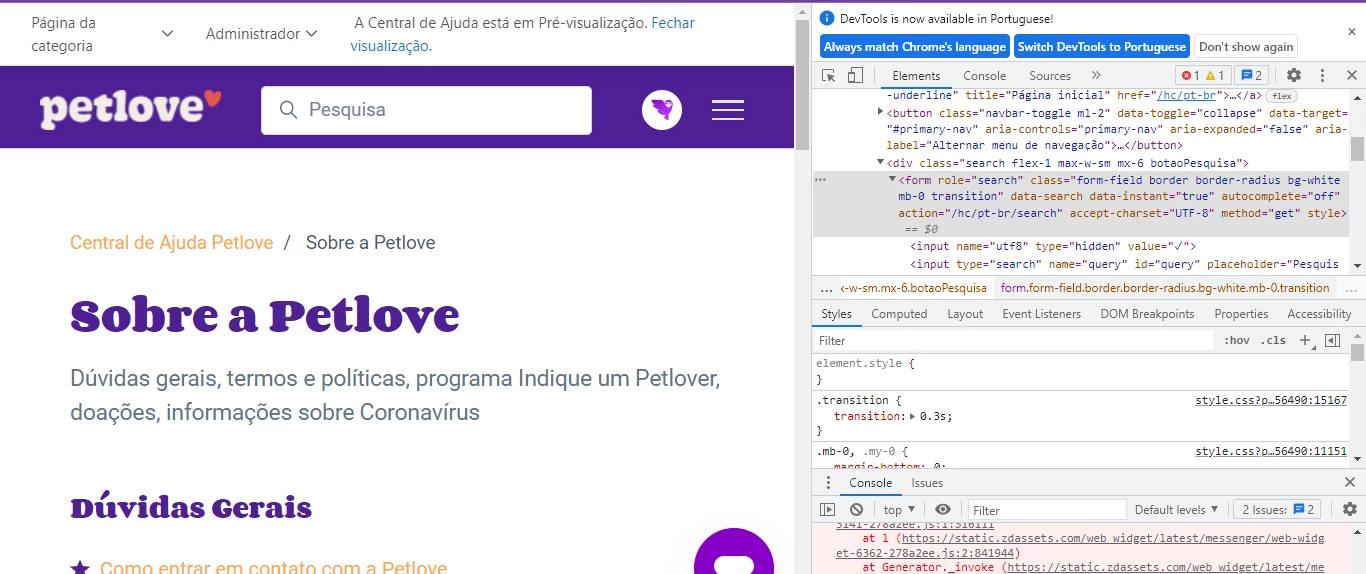
Task: Open the Página da categoria dropdown
Action: [x=102, y=34]
